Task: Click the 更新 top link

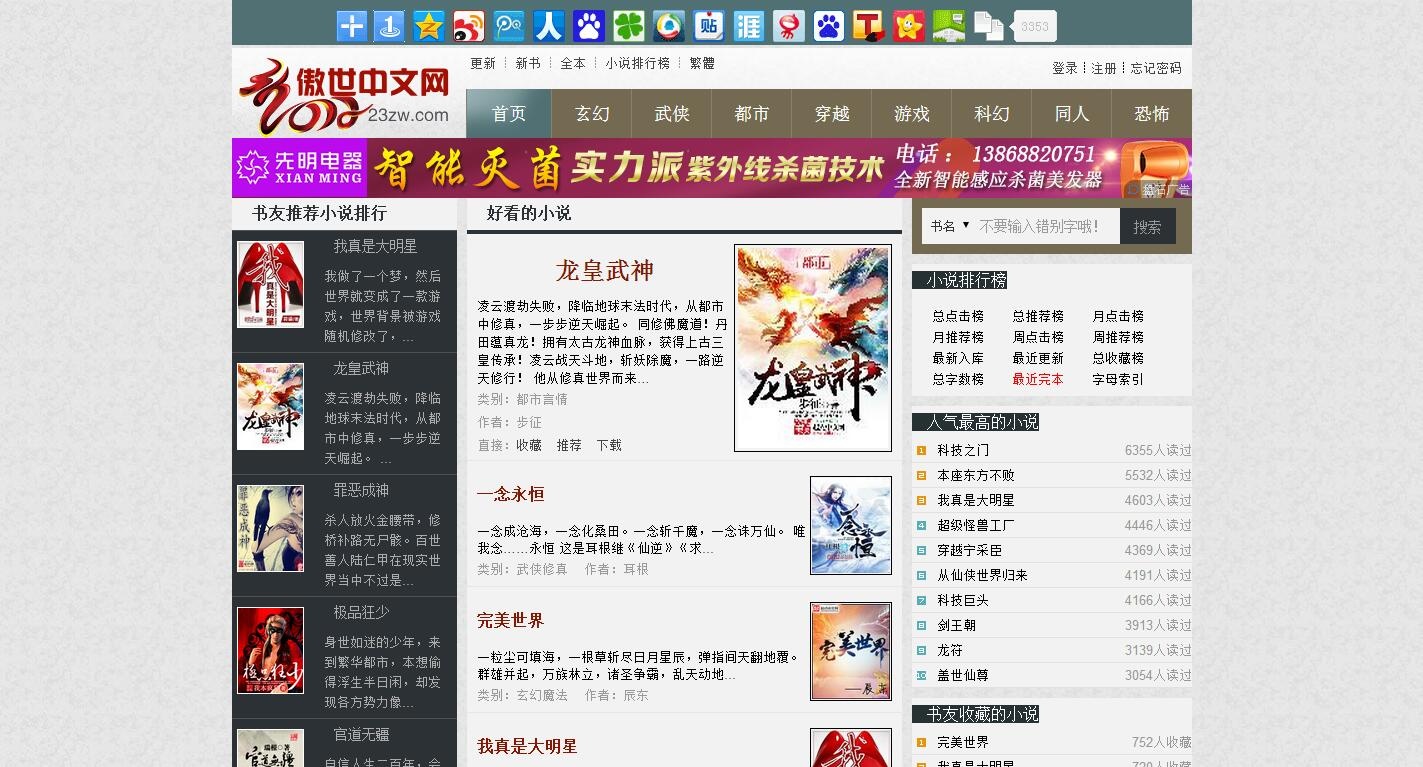Action: (483, 63)
